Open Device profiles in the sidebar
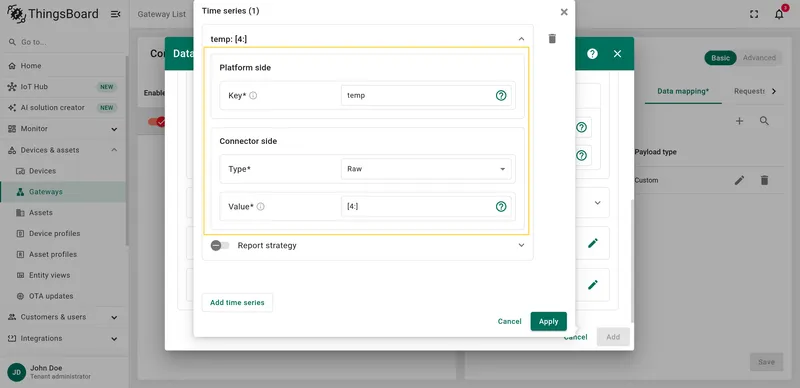 (63, 233)
